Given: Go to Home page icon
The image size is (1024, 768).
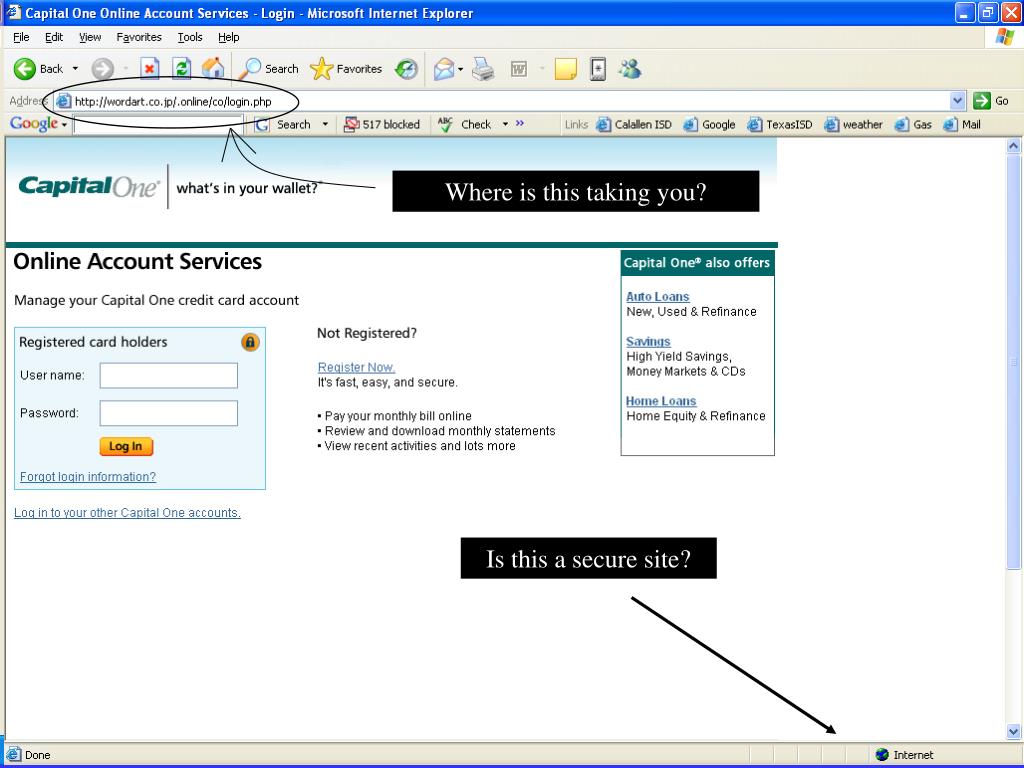Looking at the screenshot, I should tap(213, 69).
